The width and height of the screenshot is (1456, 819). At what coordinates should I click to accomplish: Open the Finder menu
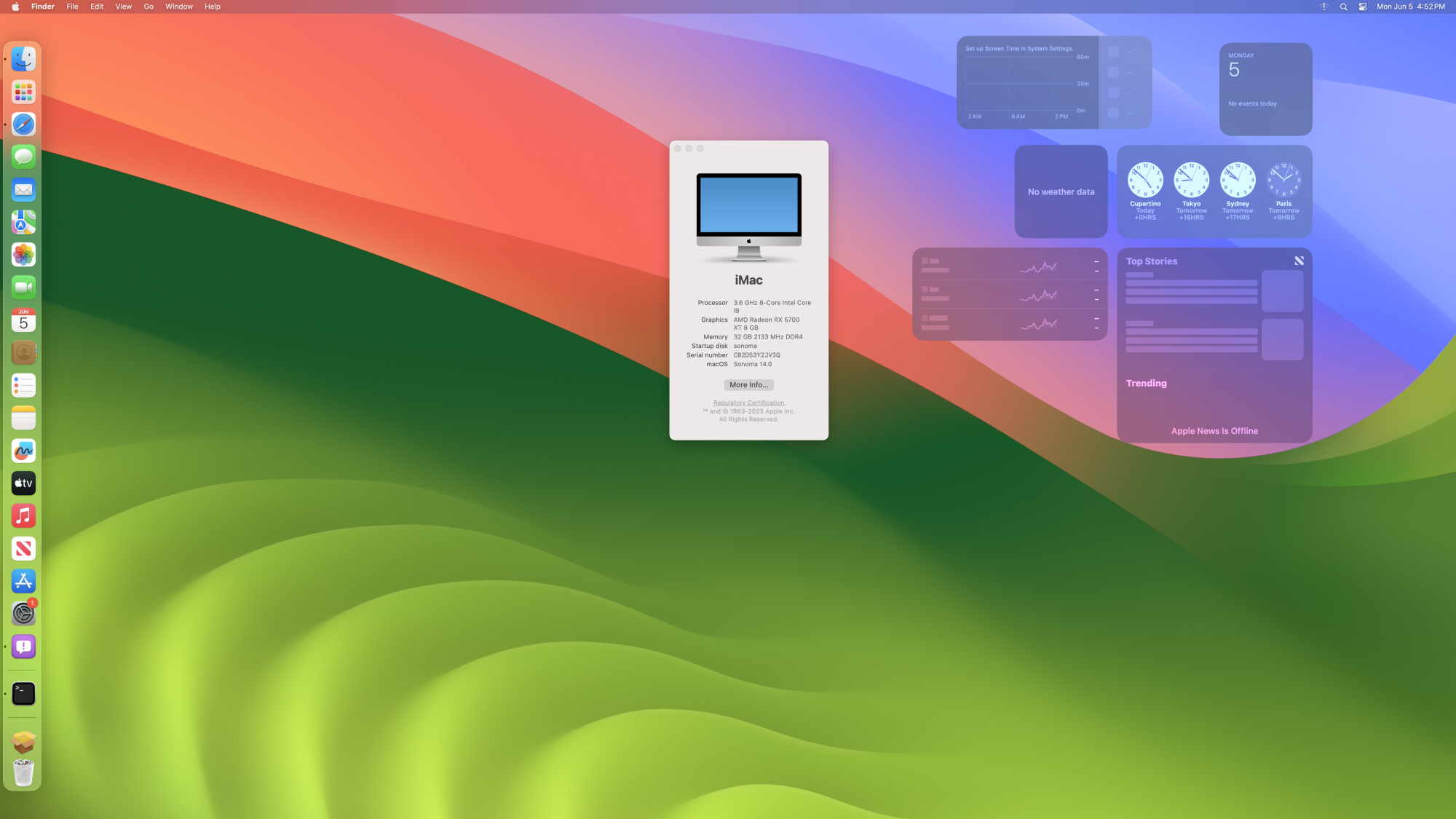[43, 7]
